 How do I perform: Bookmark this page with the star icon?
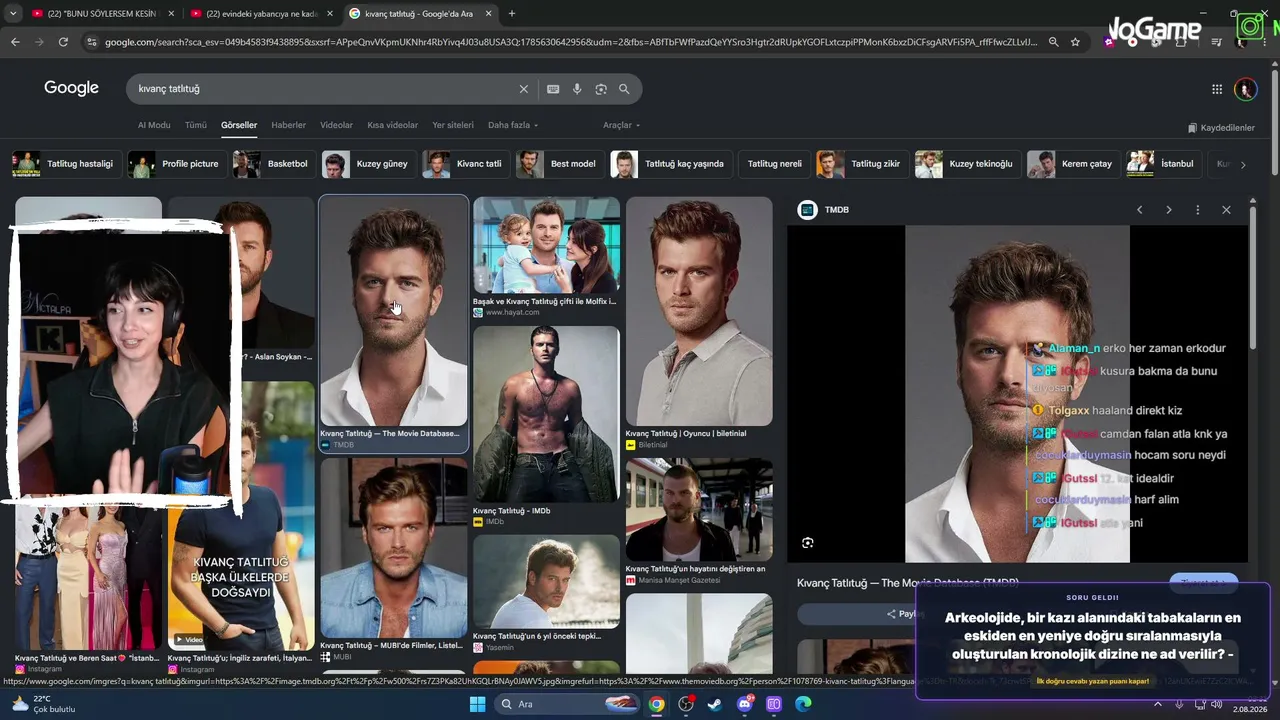click(1075, 42)
